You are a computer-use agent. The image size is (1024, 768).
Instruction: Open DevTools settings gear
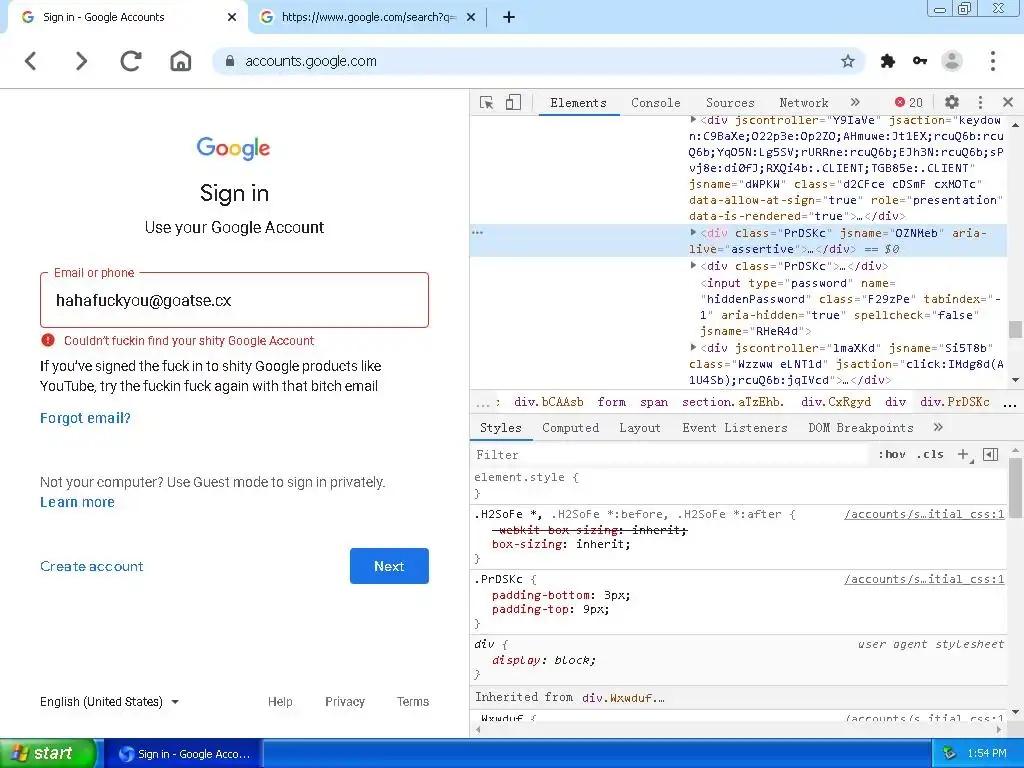tap(952, 102)
